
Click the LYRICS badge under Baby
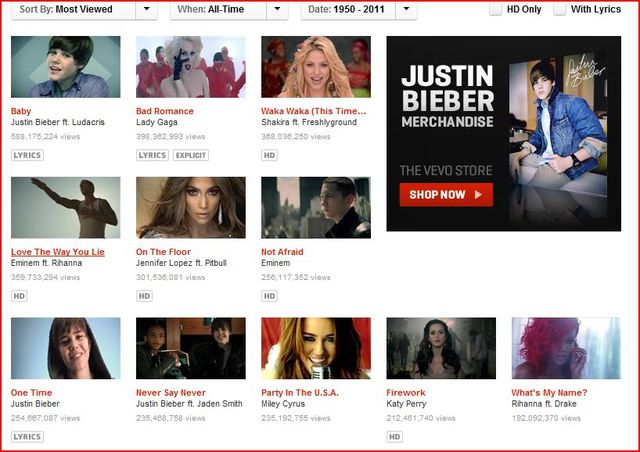27,155
